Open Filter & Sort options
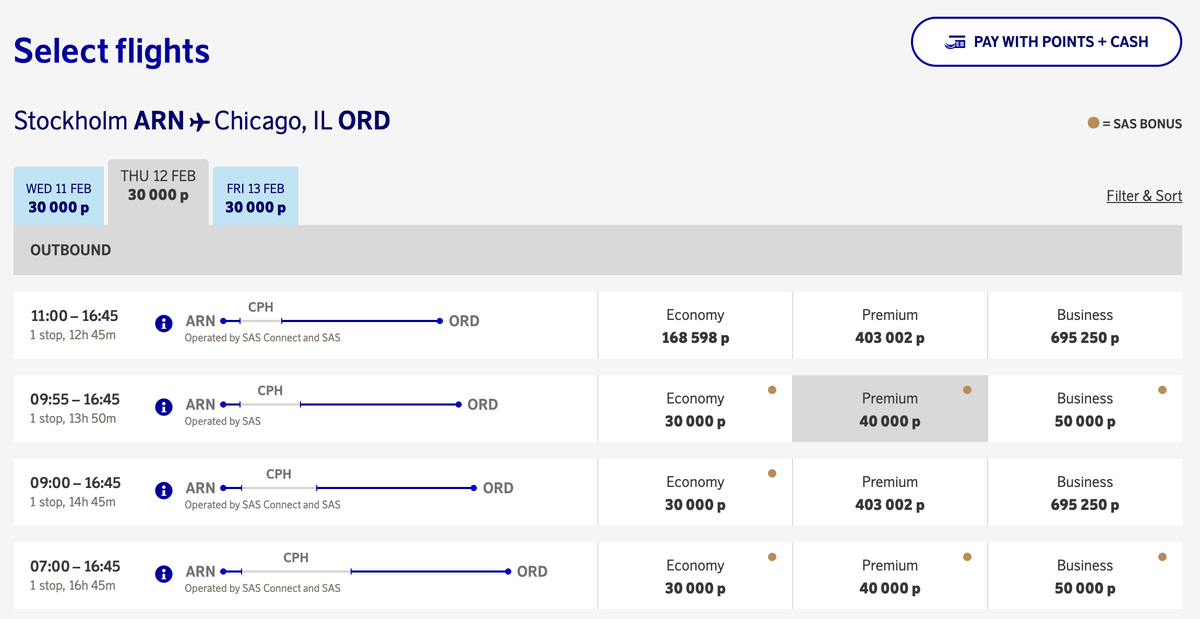The height and width of the screenshot is (619, 1200). click(1143, 196)
